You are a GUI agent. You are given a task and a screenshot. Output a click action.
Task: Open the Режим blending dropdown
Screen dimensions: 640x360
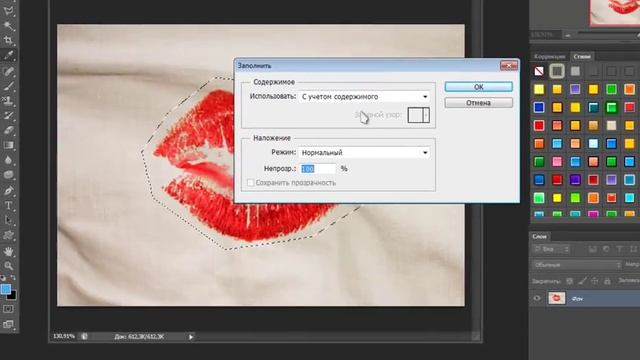tap(364, 153)
